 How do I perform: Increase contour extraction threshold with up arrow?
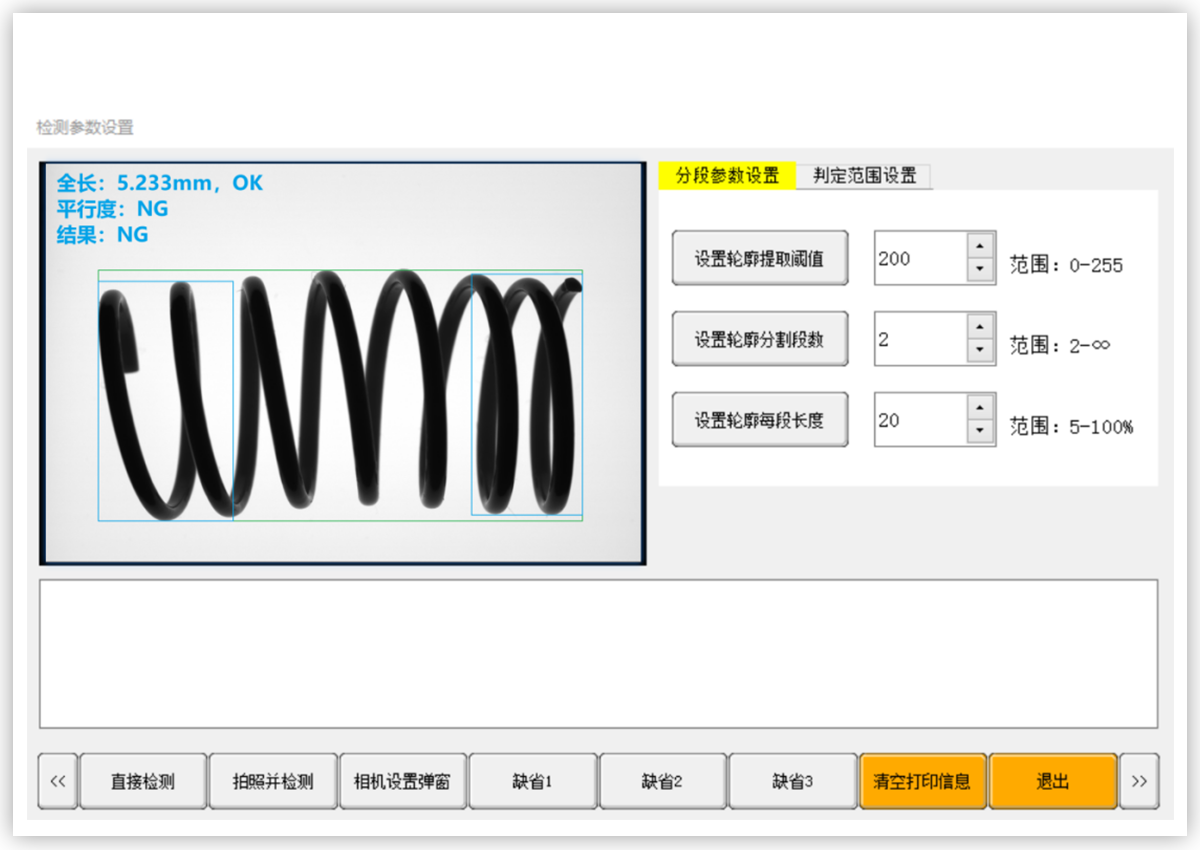(980, 246)
